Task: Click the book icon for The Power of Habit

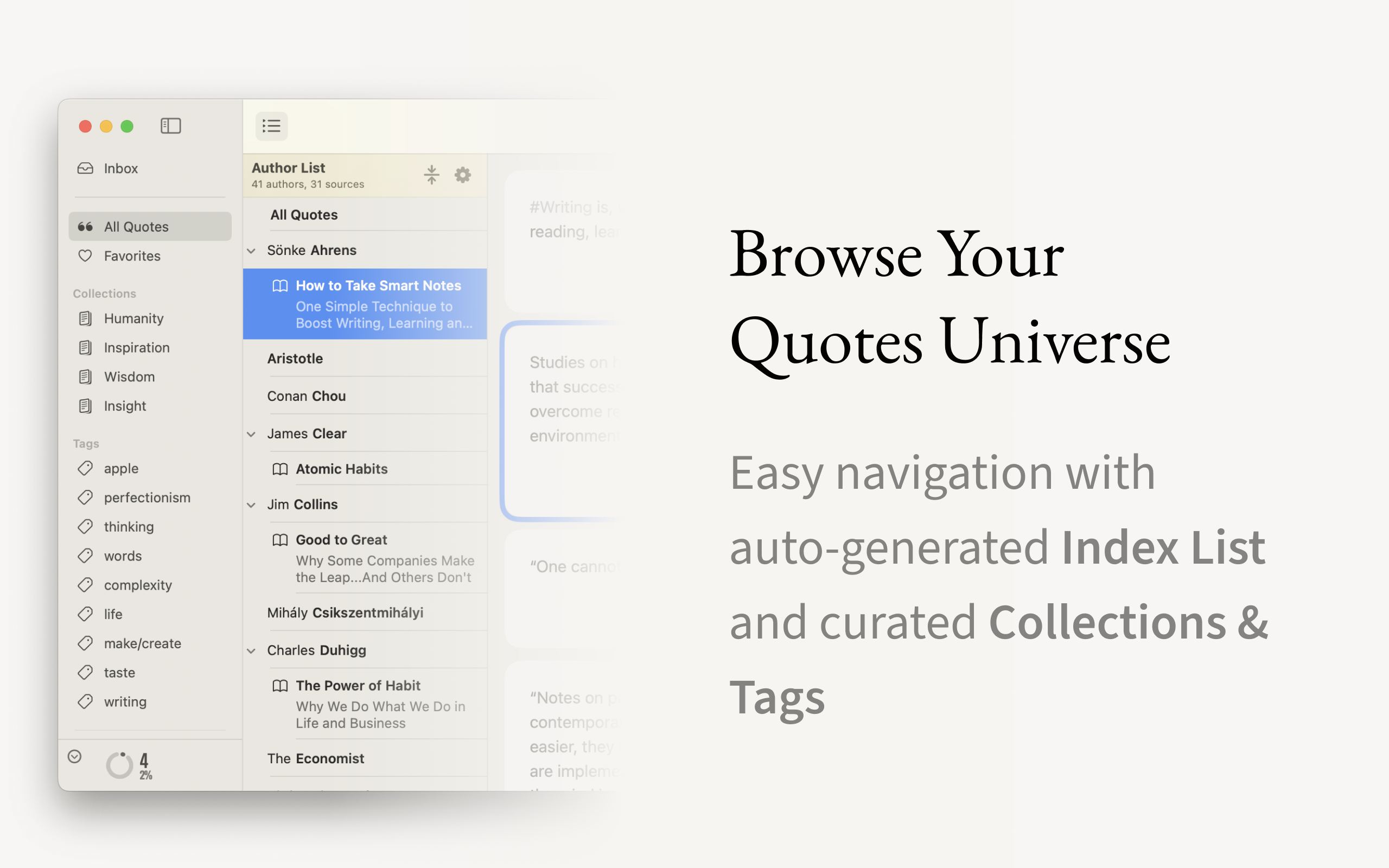Action: [x=280, y=686]
